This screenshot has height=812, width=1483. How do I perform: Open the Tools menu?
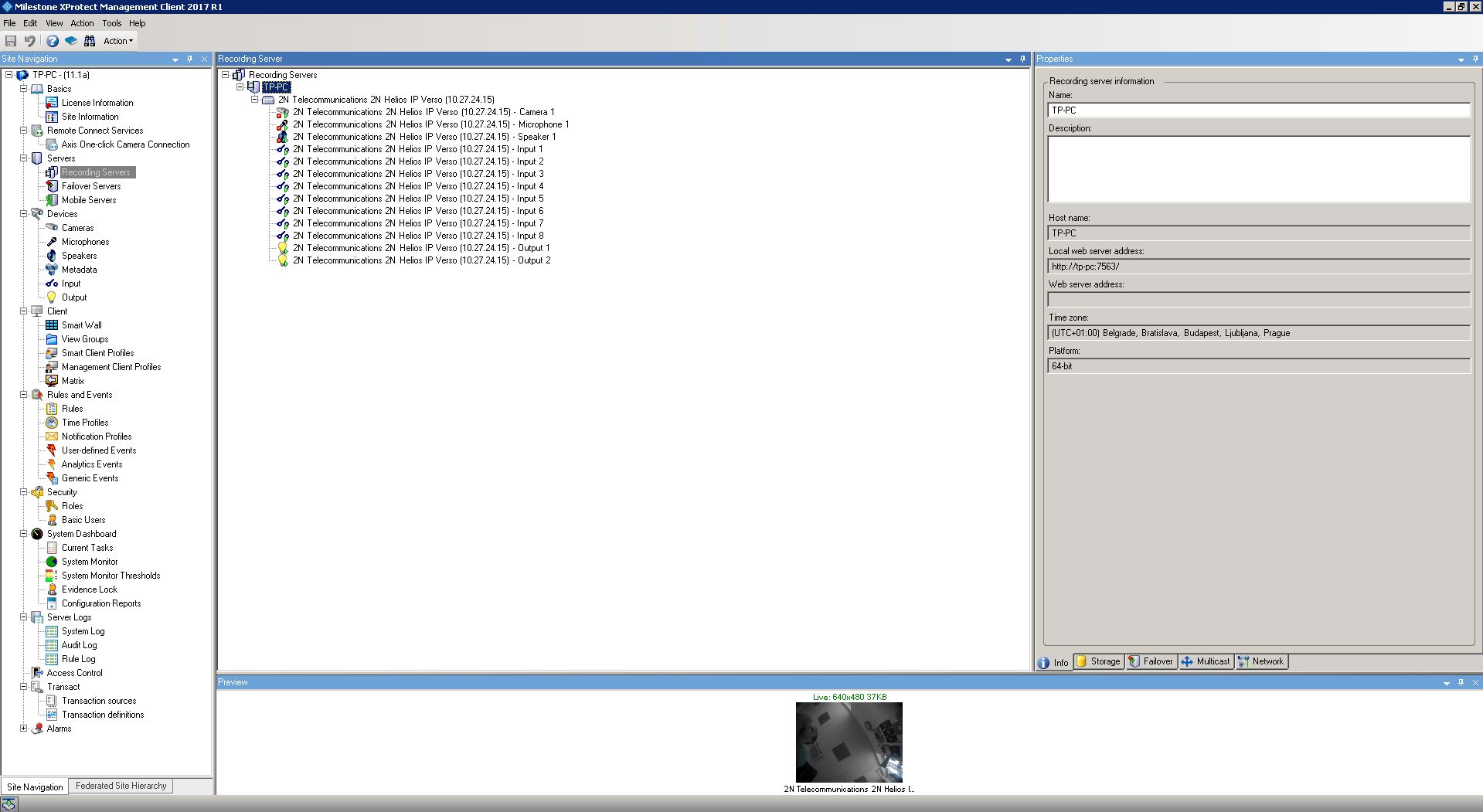click(111, 23)
